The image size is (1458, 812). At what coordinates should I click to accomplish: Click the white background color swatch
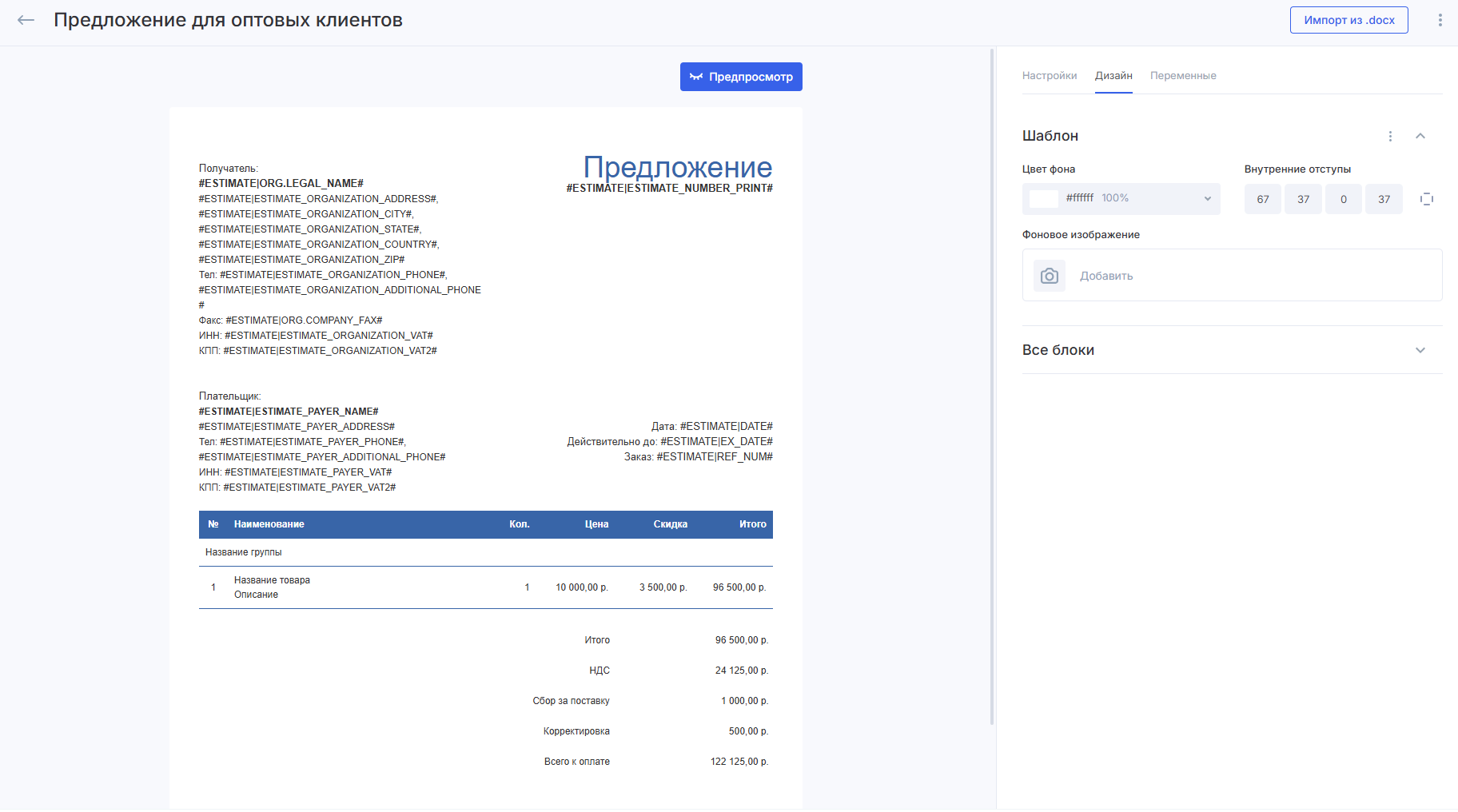tap(1043, 199)
